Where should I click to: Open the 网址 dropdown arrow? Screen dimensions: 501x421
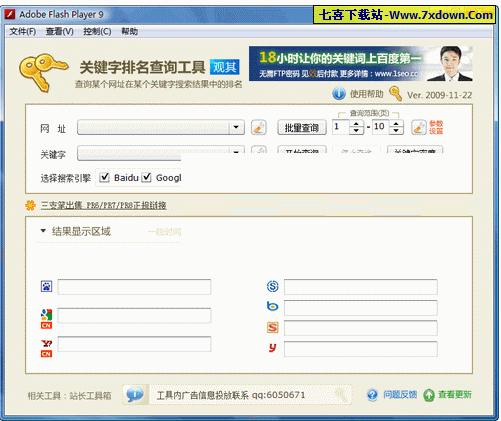coord(236,127)
